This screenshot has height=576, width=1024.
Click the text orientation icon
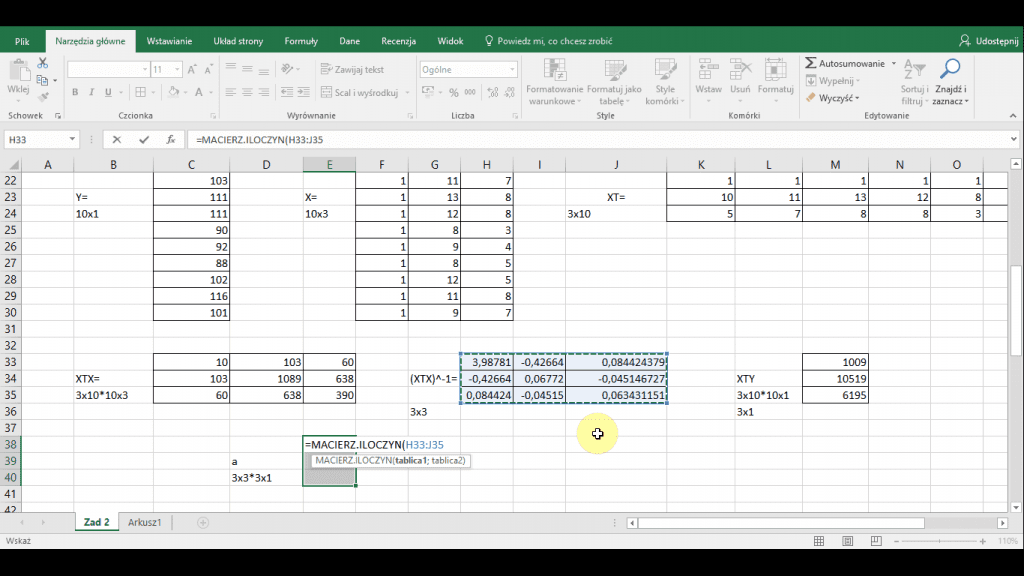click(287, 69)
